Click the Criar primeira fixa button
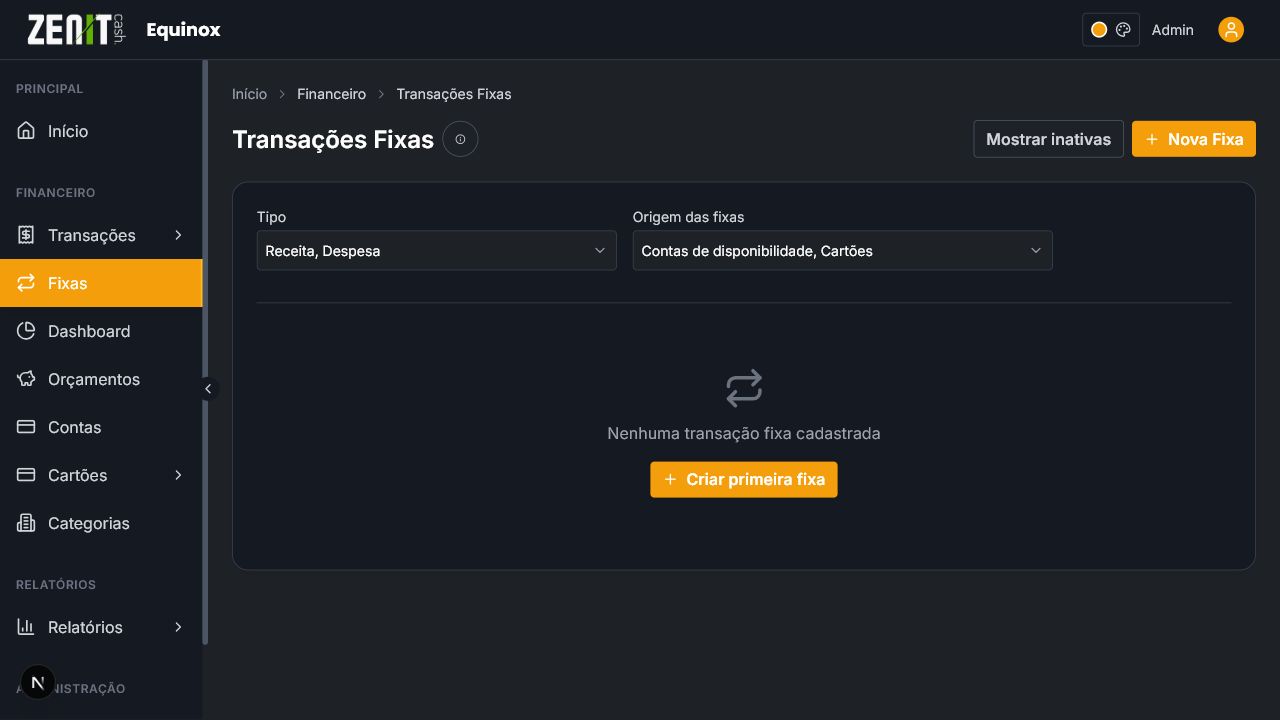 tap(744, 479)
